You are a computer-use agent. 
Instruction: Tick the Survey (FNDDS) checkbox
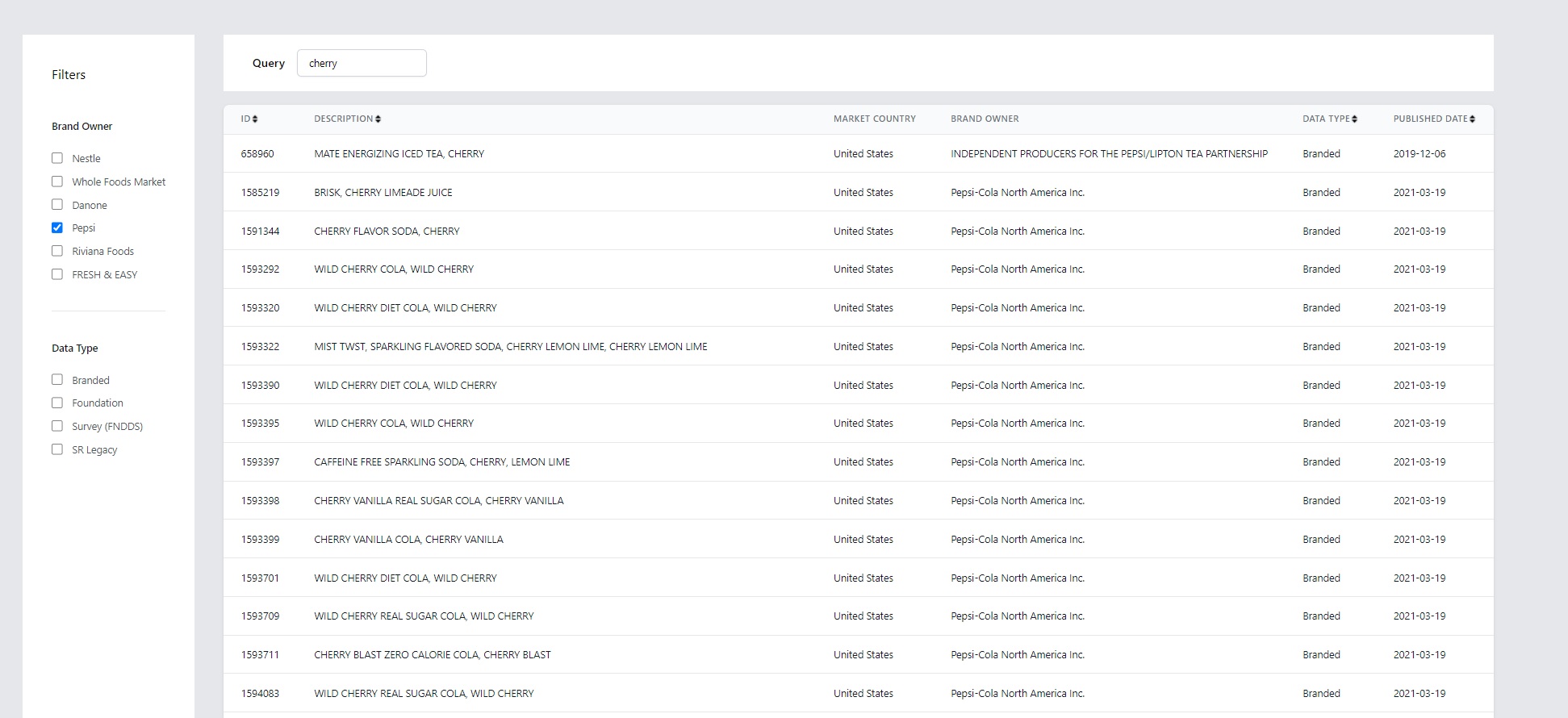(57, 426)
